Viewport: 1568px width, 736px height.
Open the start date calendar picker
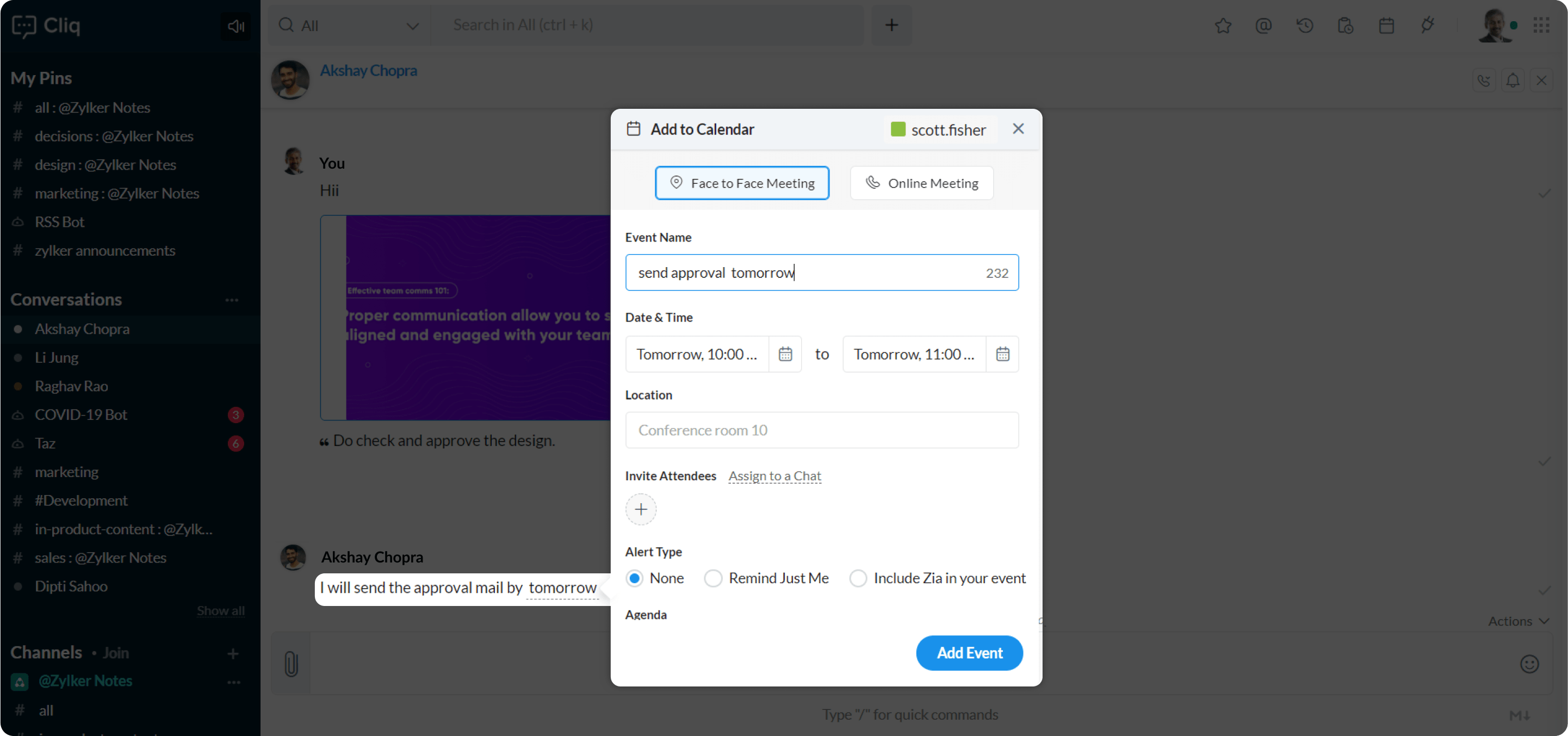(x=785, y=354)
